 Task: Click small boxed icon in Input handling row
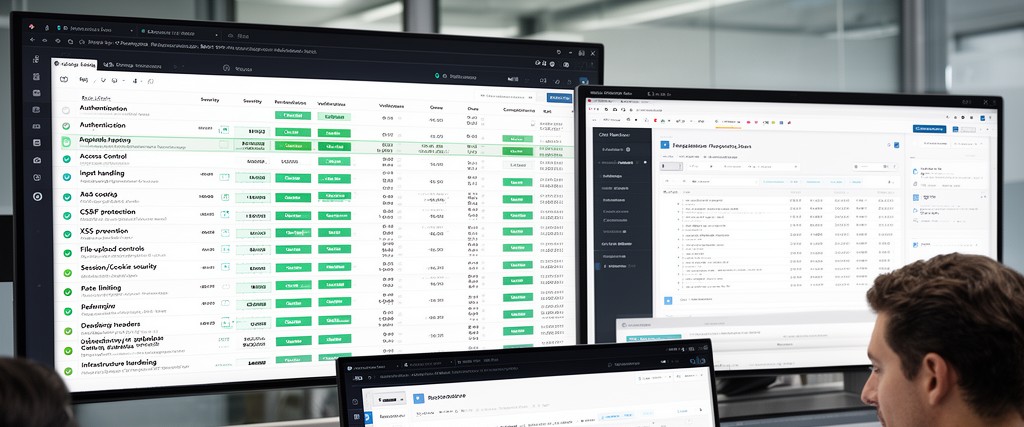(x=225, y=177)
